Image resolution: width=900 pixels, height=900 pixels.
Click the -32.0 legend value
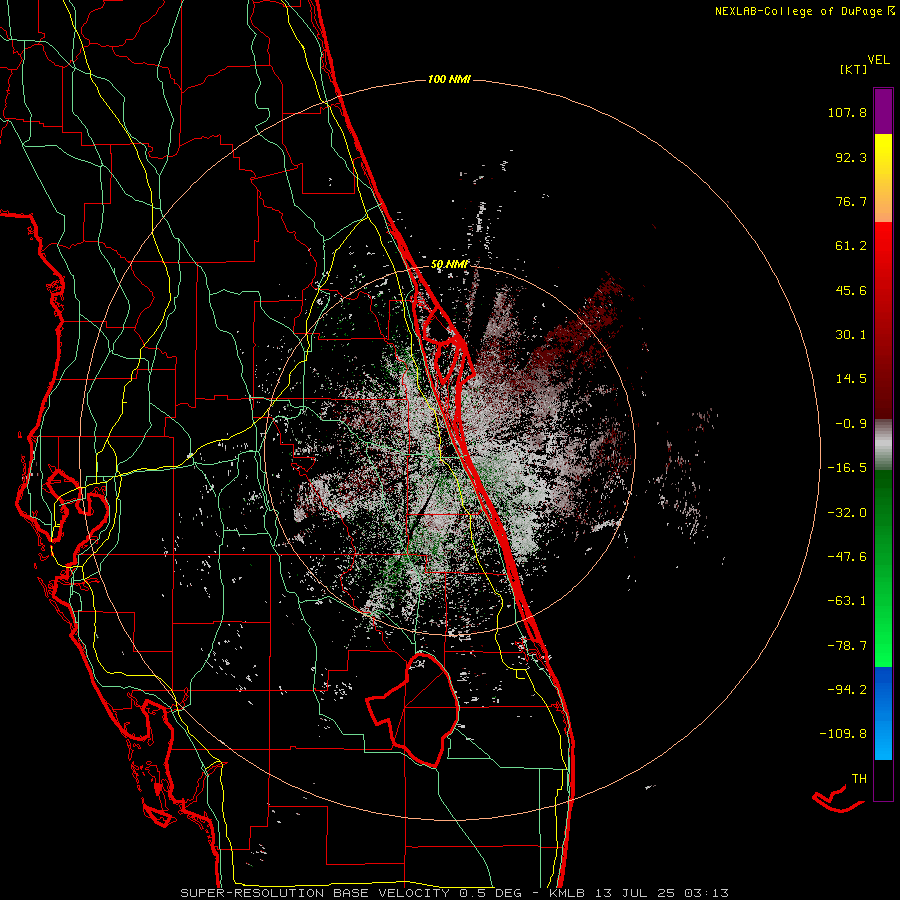tap(847, 513)
